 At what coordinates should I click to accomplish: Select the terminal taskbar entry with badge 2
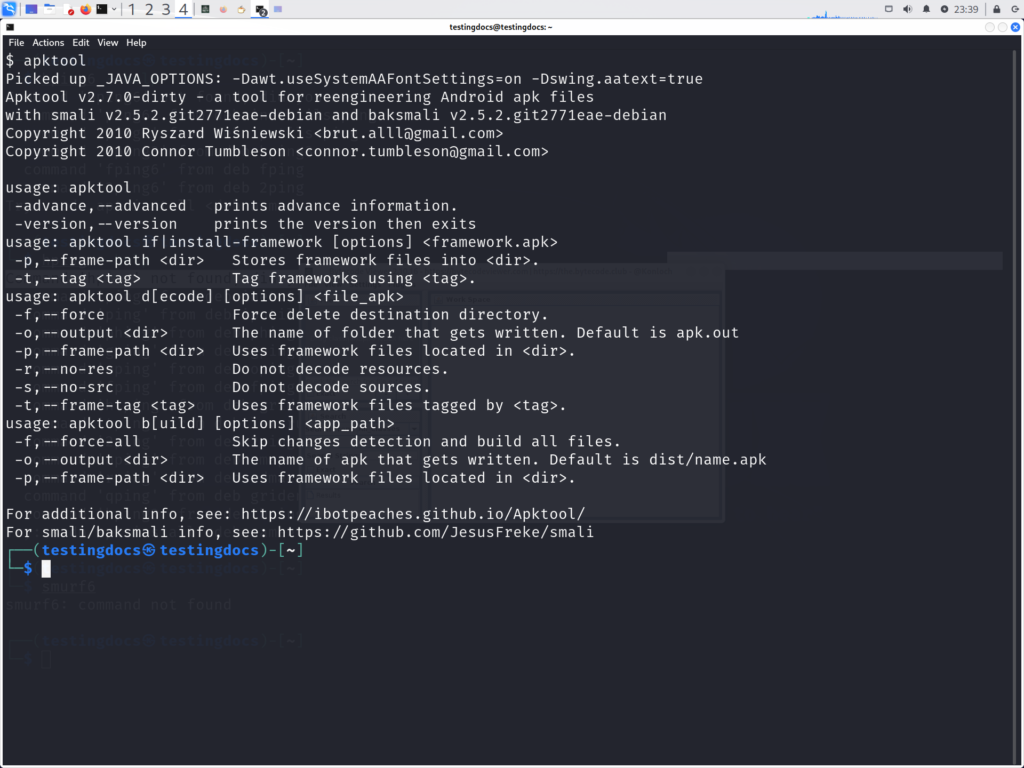[x=260, y=9]
